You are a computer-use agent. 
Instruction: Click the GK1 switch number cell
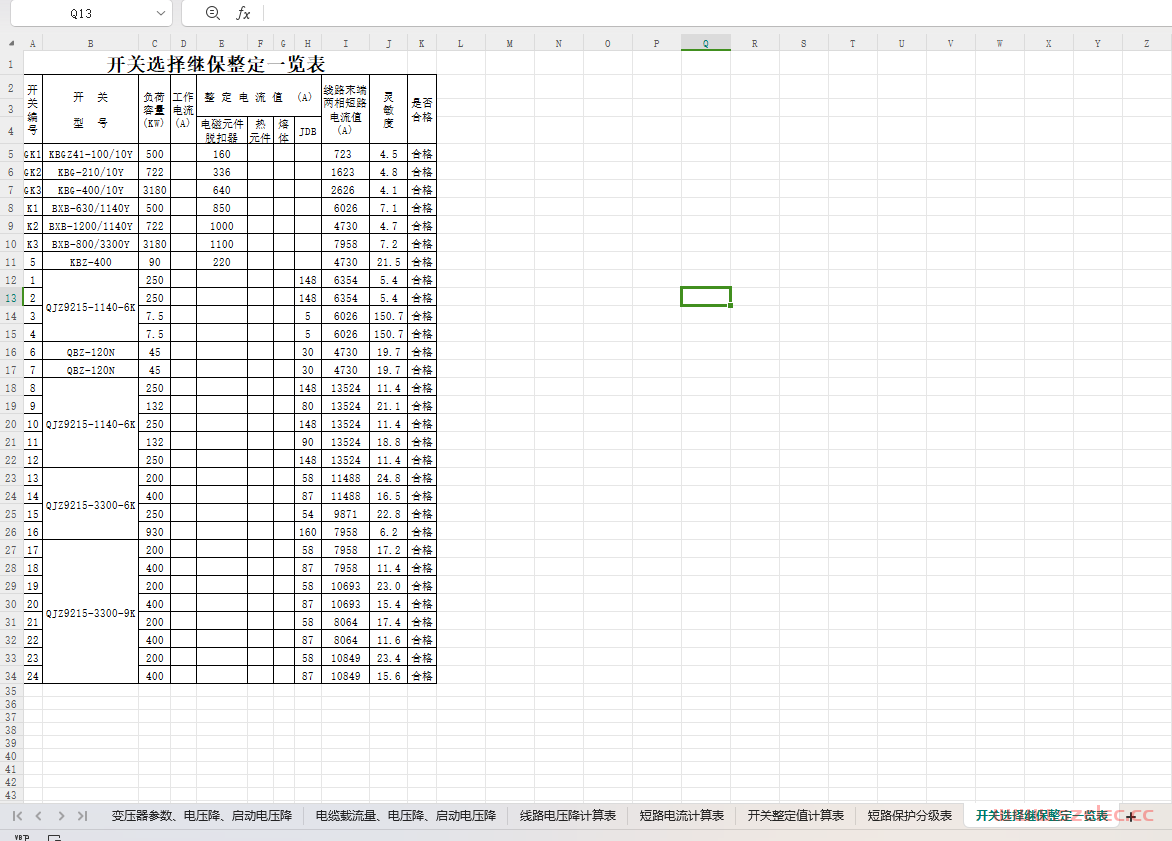coord(33,154)
